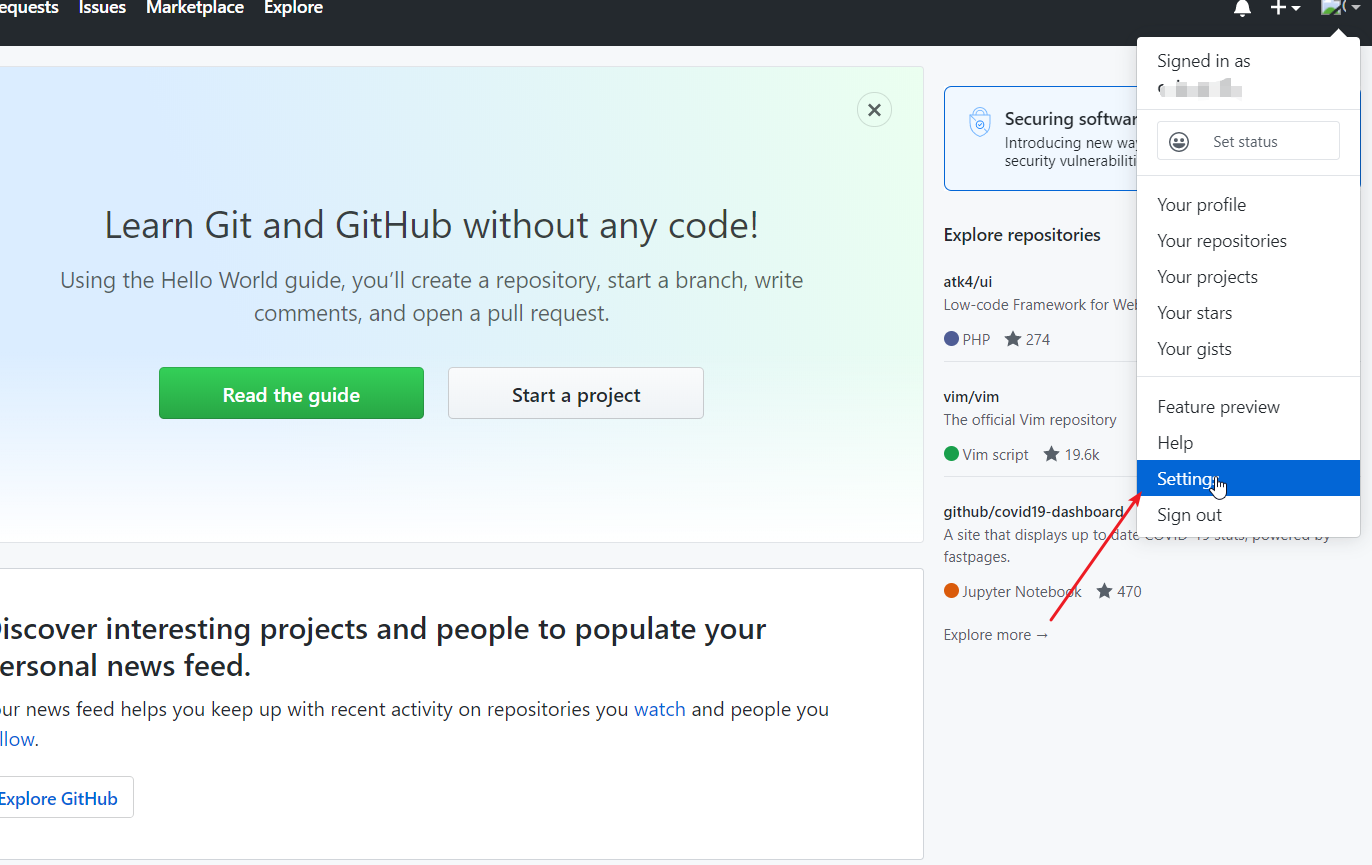
Task: Open the atk4/ui repository link
Action: 968,281
